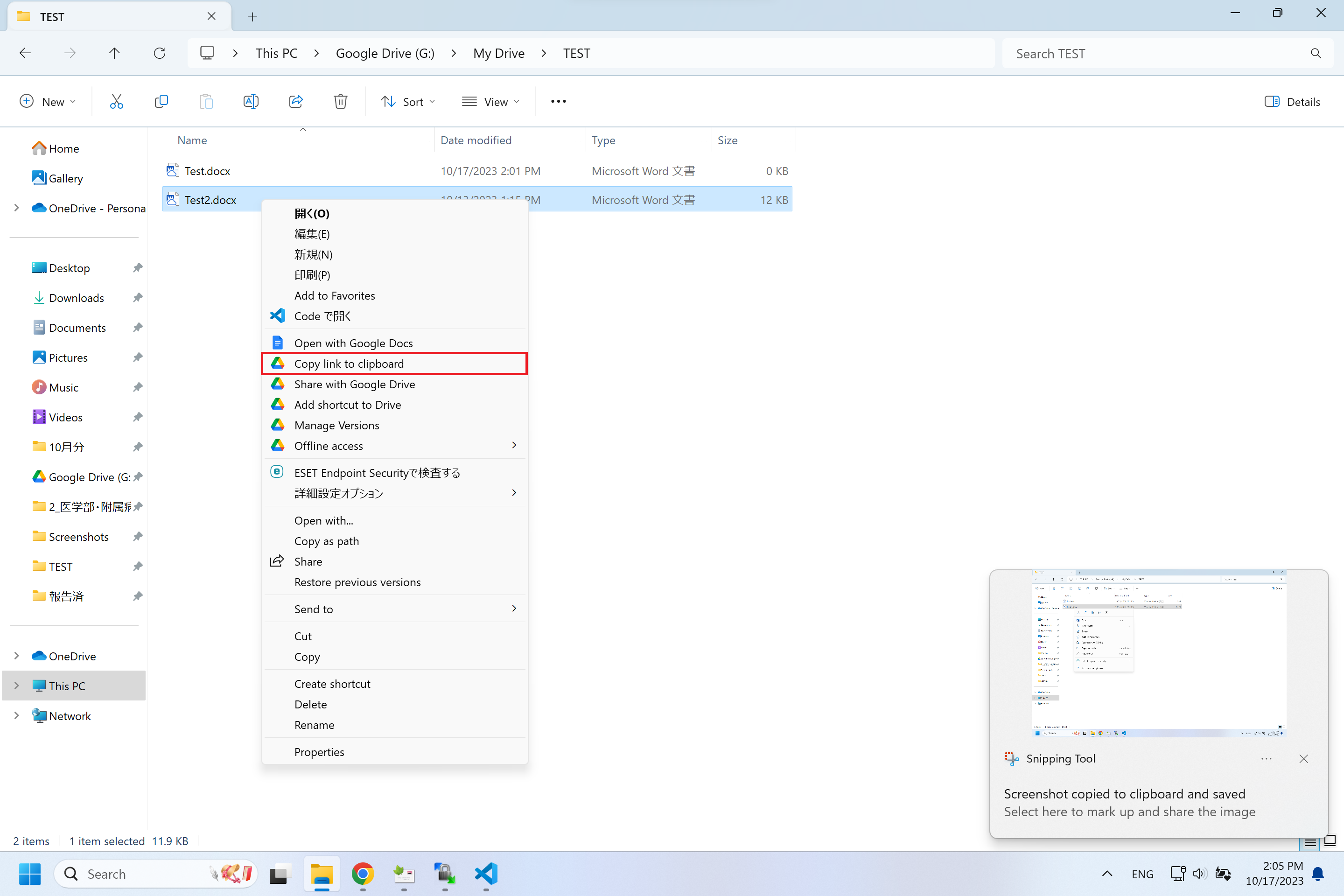
Task: Click the Paste clipboard icon in toolbar
Action: tap(206, 102)
